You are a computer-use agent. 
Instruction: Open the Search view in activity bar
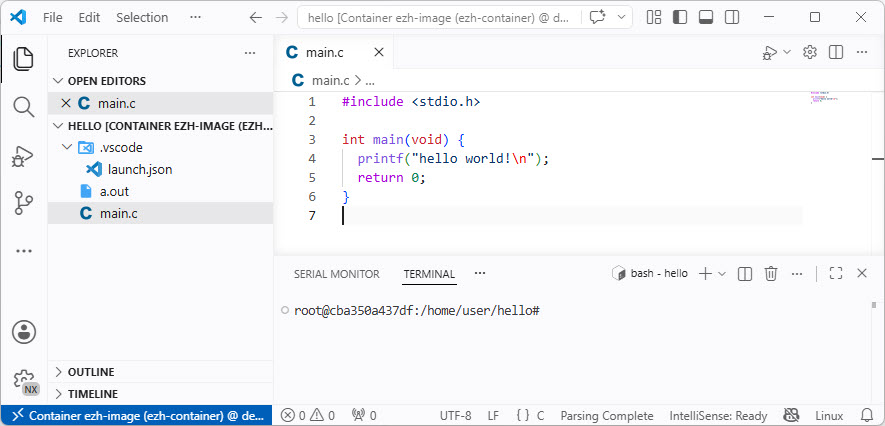coord(24,107)
